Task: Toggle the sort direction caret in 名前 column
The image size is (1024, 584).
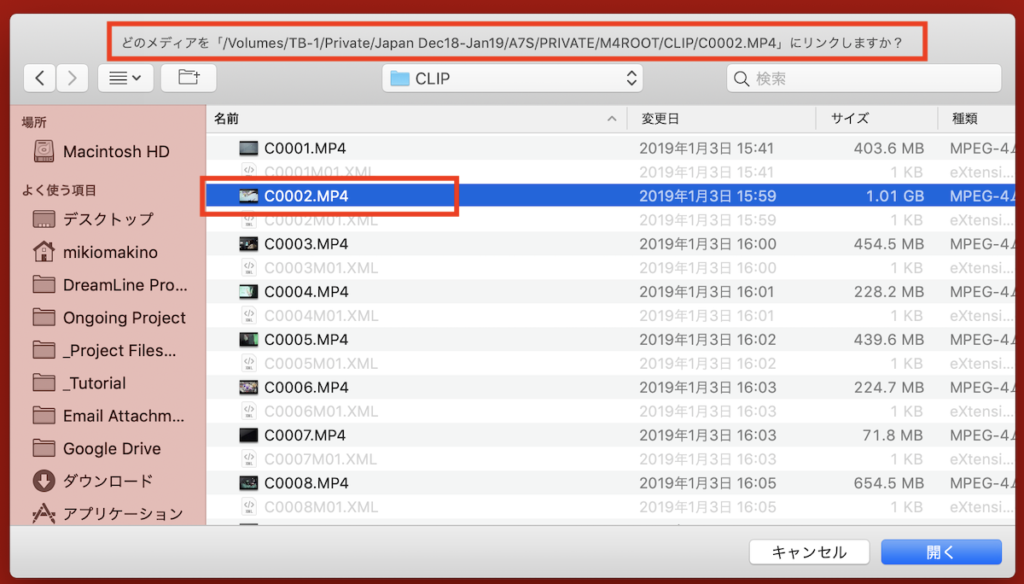Action: click(612, 119)
